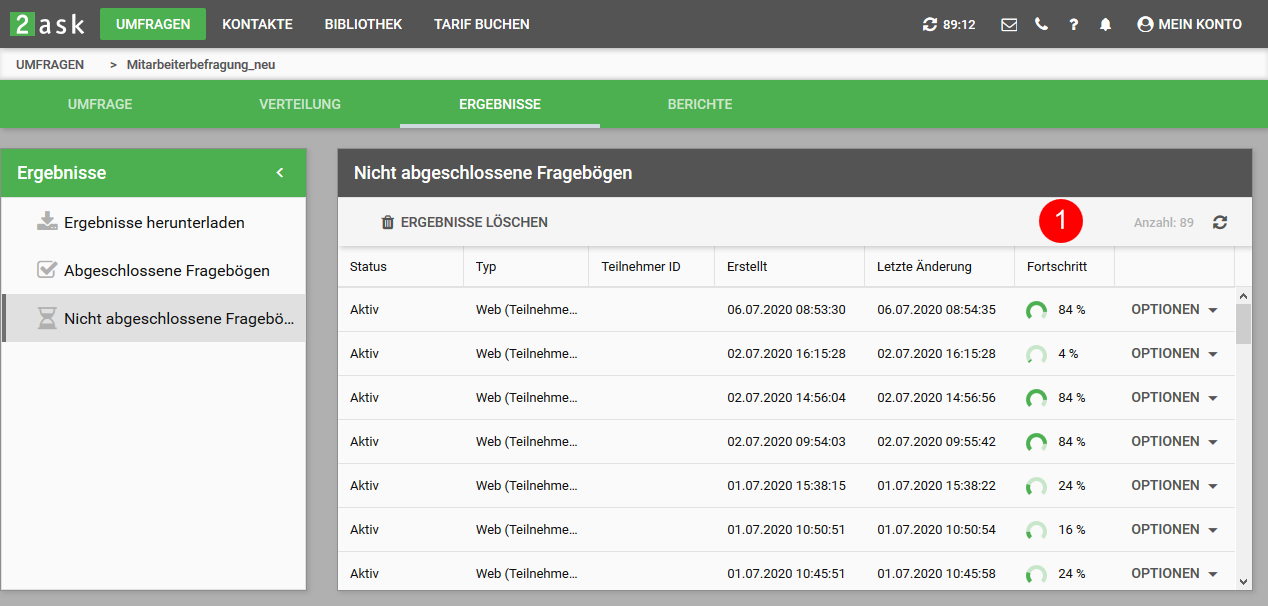Click progress ring showing 4 %
The height and width of the screenshot is (606, 1268).
click(x=1037, y=354)
